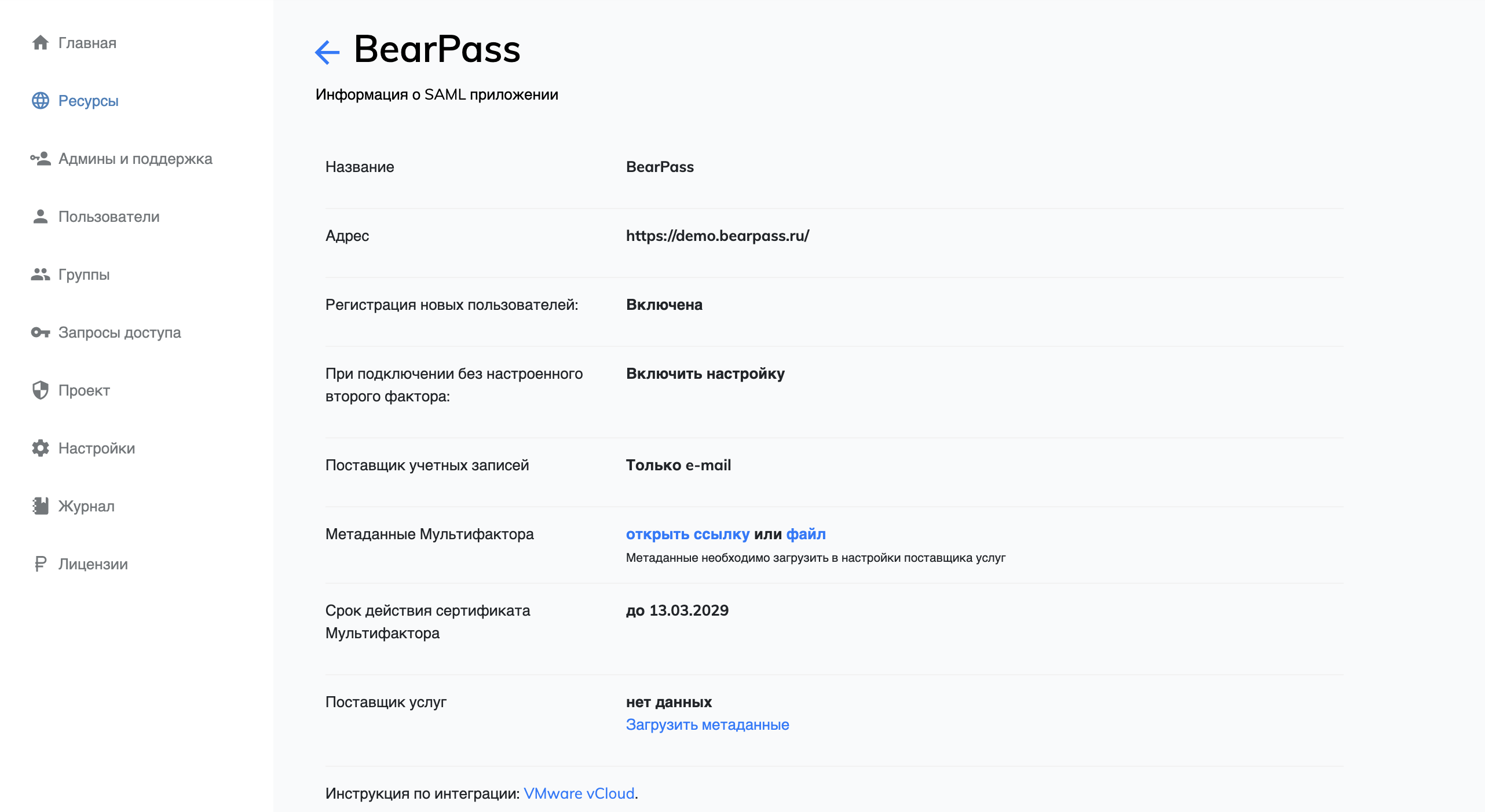
Task: Go to Пользователи section
Action: (109, 217)
